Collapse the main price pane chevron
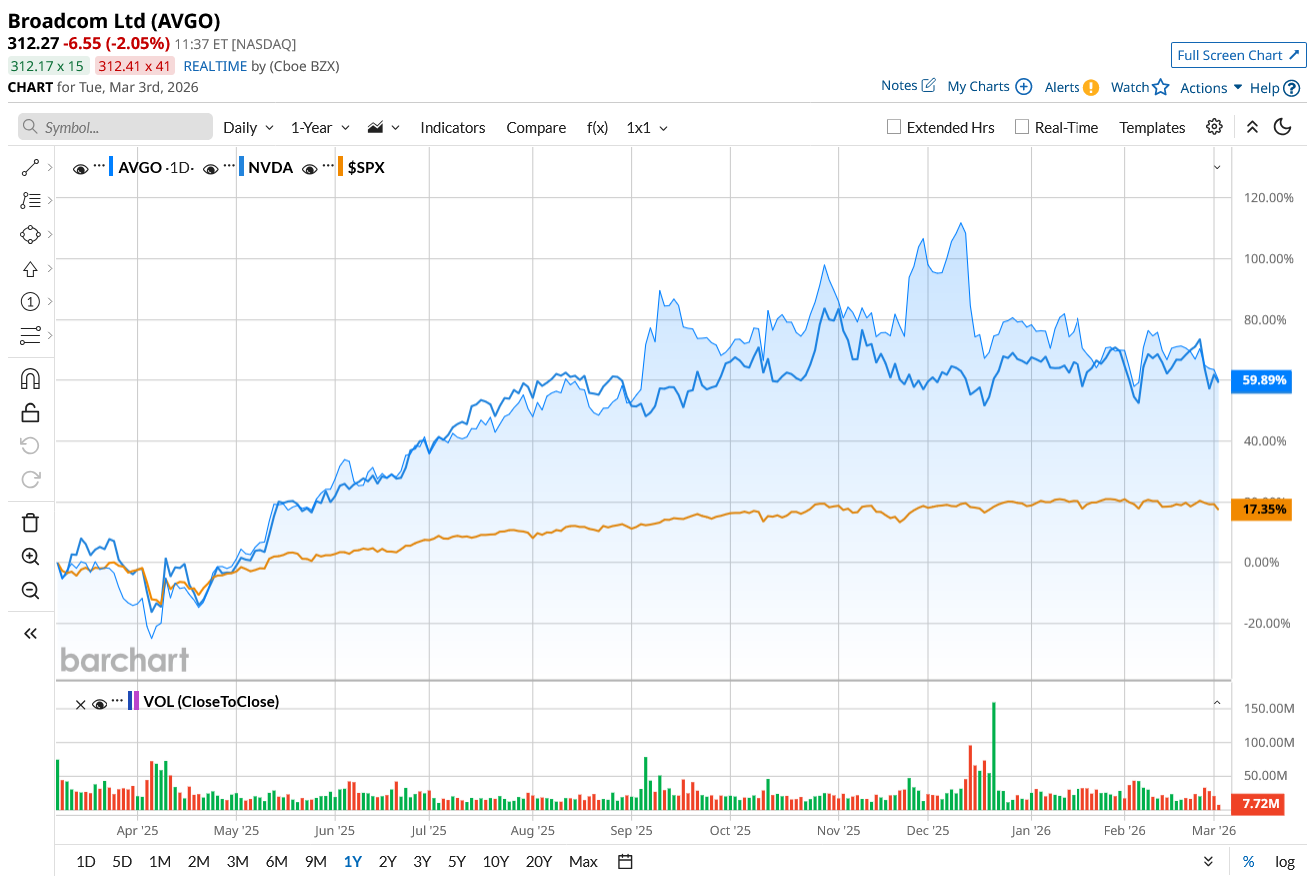Screen dimensions: 1308x876 click(1217, 167)
